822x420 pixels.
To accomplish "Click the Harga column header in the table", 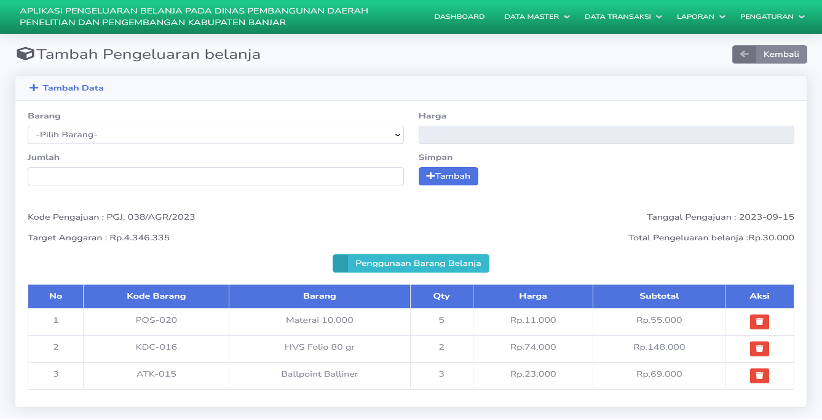I will 533,296.
